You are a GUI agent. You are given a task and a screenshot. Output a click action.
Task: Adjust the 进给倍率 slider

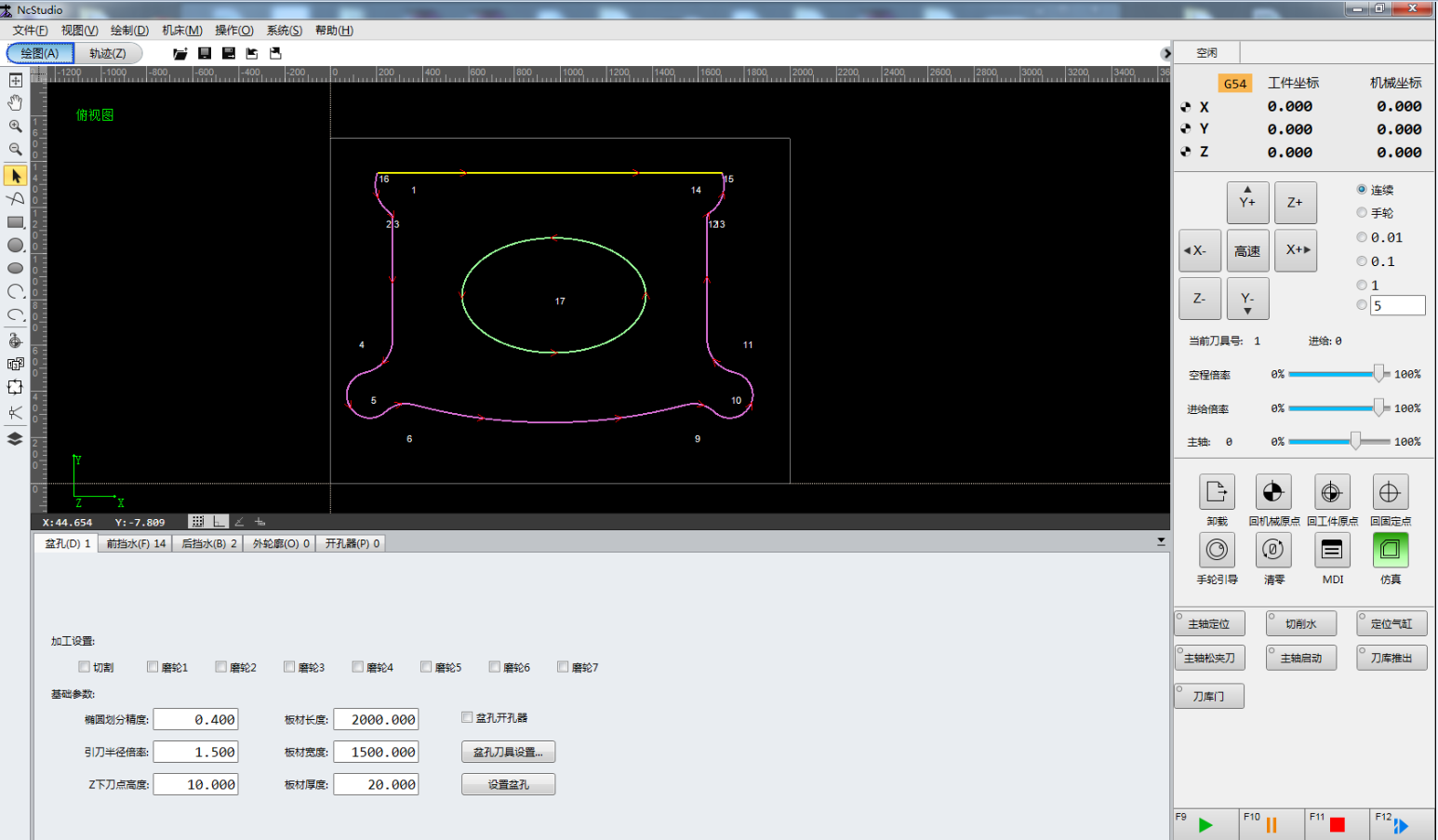pos(1378,407)
